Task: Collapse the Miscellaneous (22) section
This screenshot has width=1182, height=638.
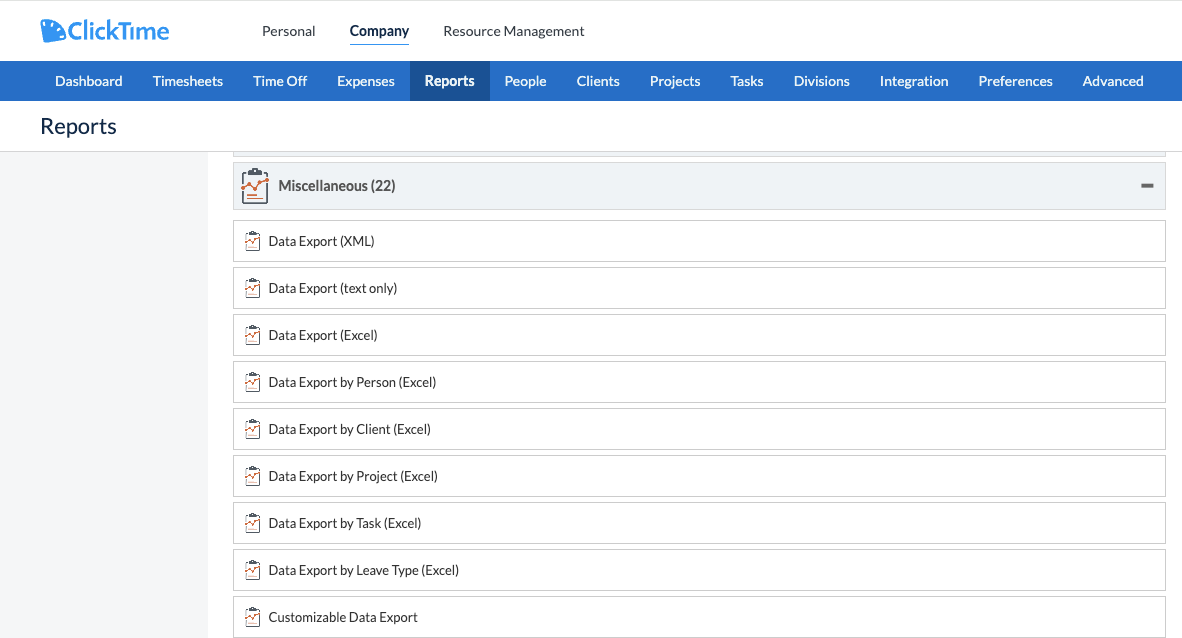Action: 1146,186
